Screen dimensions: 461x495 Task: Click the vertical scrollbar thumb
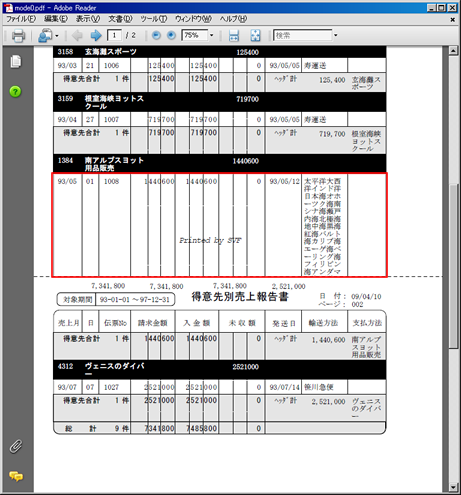point(453,266)
